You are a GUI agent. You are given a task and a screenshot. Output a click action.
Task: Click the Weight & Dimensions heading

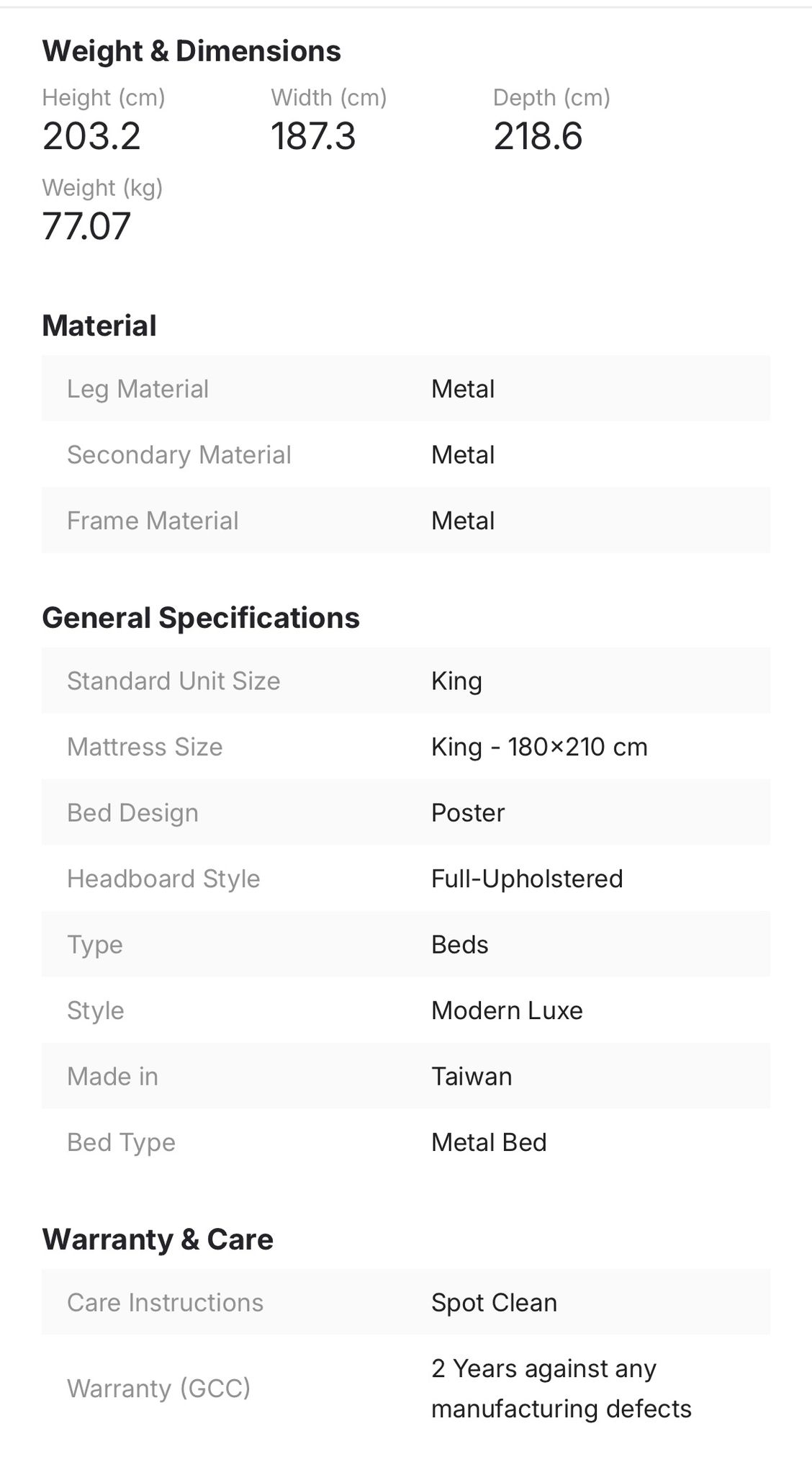point(191,51)
